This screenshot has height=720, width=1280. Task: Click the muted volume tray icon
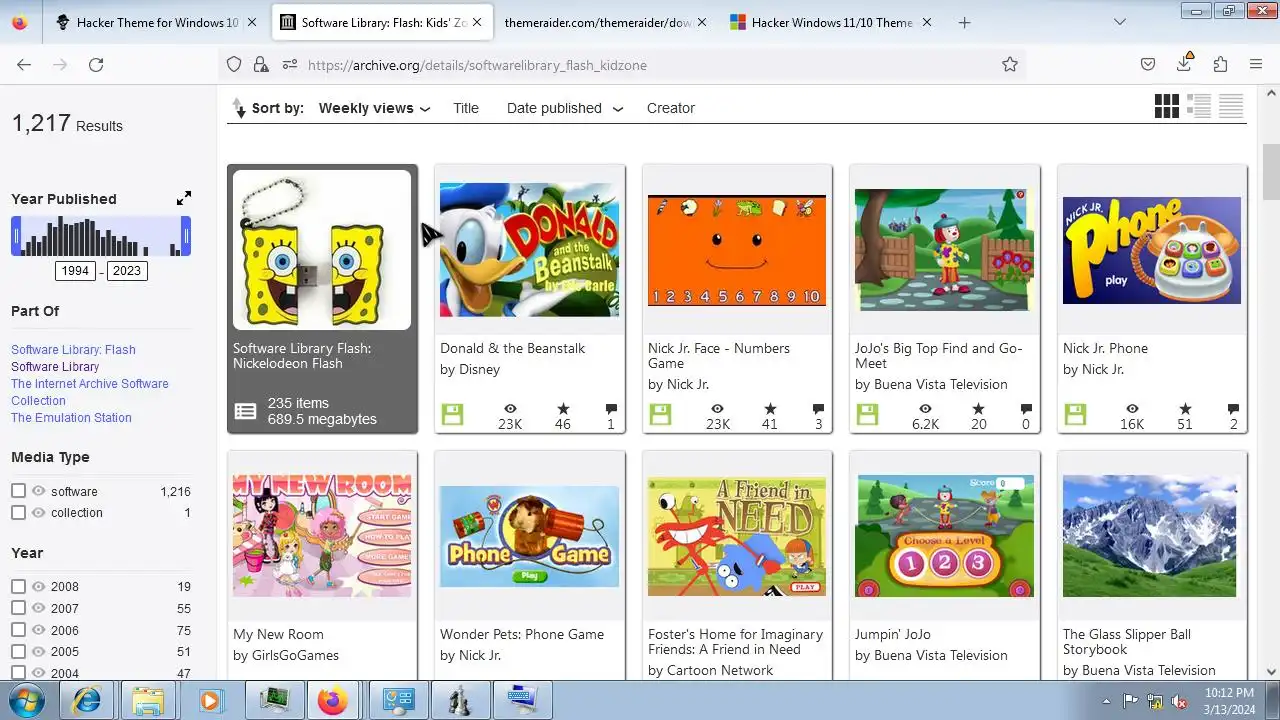point(1178,701)
